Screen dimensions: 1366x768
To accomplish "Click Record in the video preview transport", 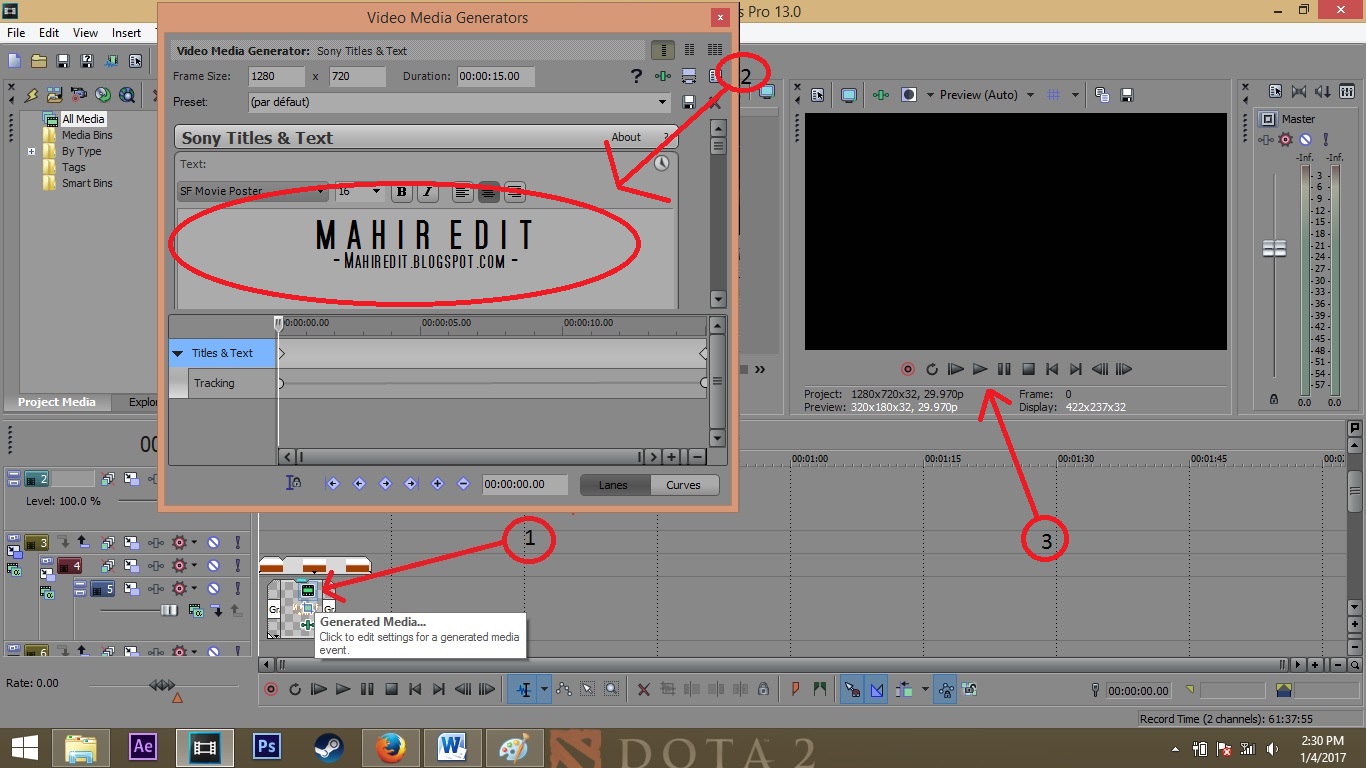I will pos(908,369).
